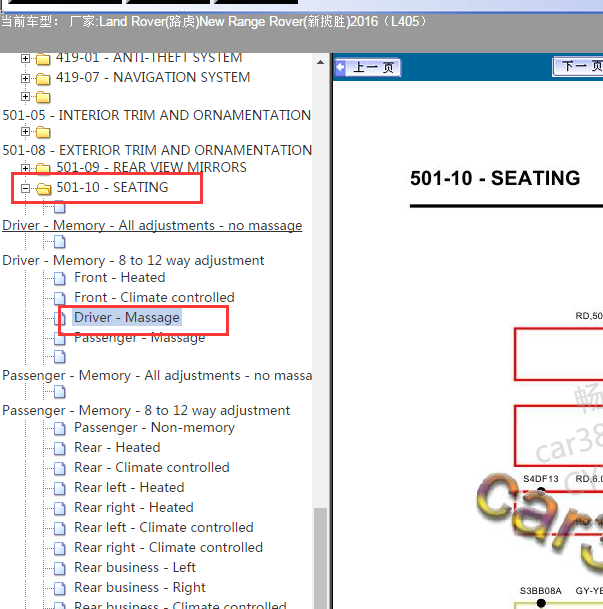Go to previous page with 上一页 button
Screen dimensions: 603x609
pos(367,68)
